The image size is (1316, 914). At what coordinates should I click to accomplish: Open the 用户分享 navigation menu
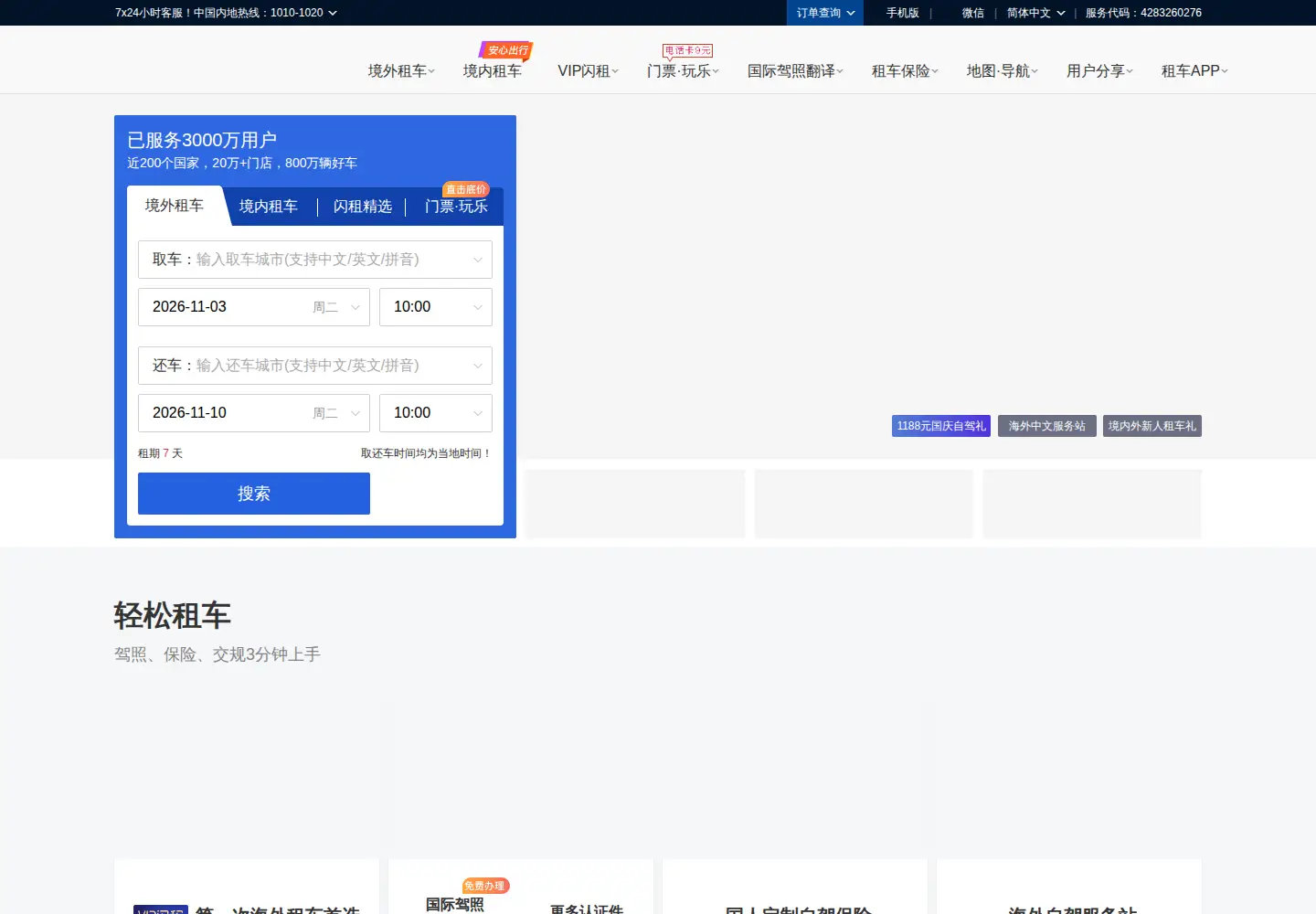(1099, 70)
